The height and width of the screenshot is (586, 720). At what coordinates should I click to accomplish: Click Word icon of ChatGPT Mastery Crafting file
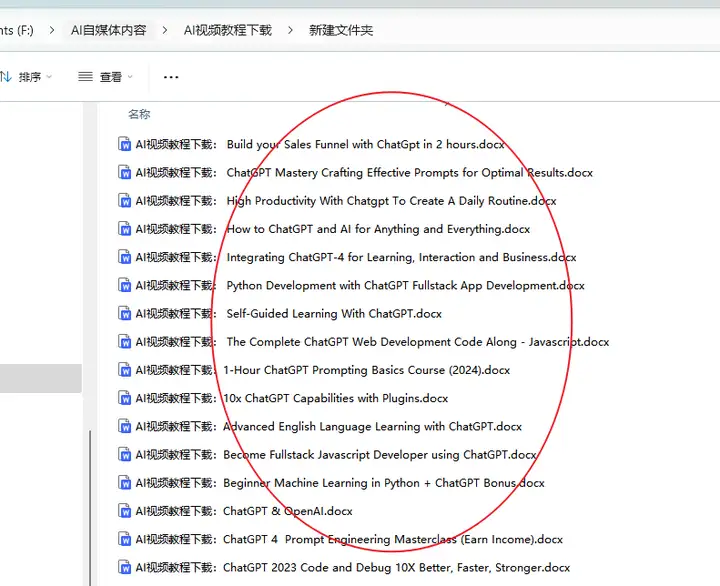tap(124, 173)
